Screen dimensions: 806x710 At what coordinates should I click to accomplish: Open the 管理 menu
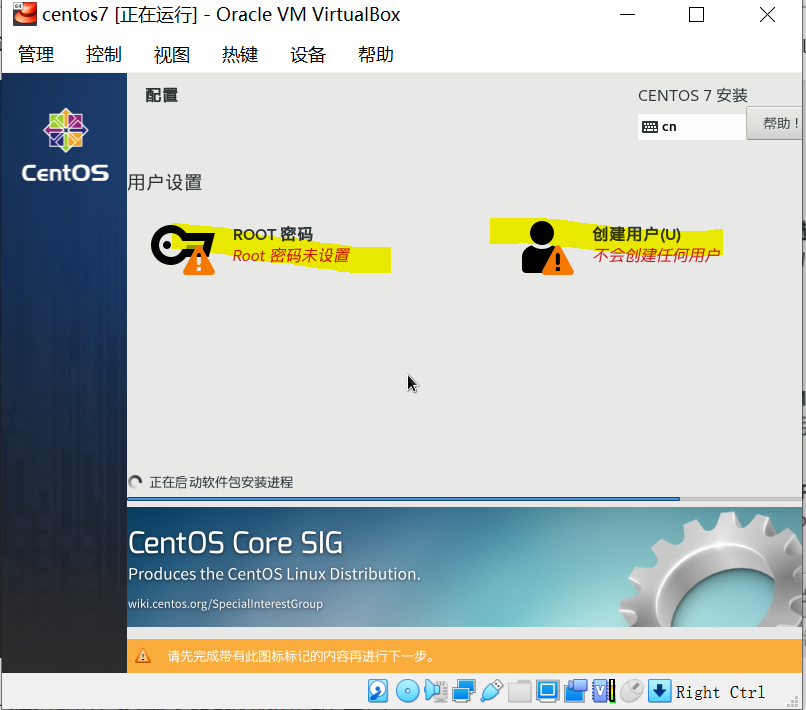pyautogui.click(x=36, y=54)
